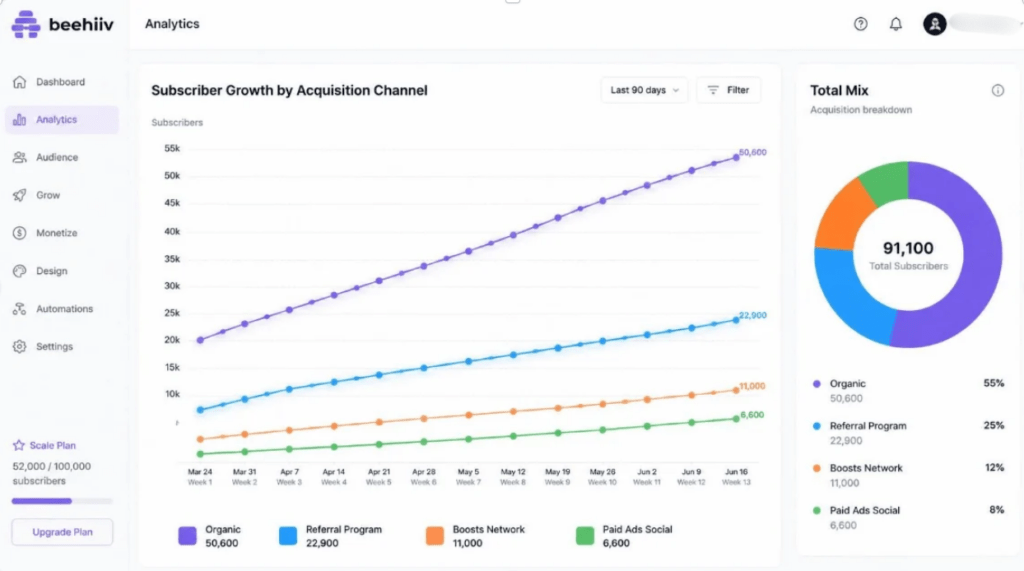Toggle the Organic series in chart legend
1024x571 pixels.
[x=210, y=536]
